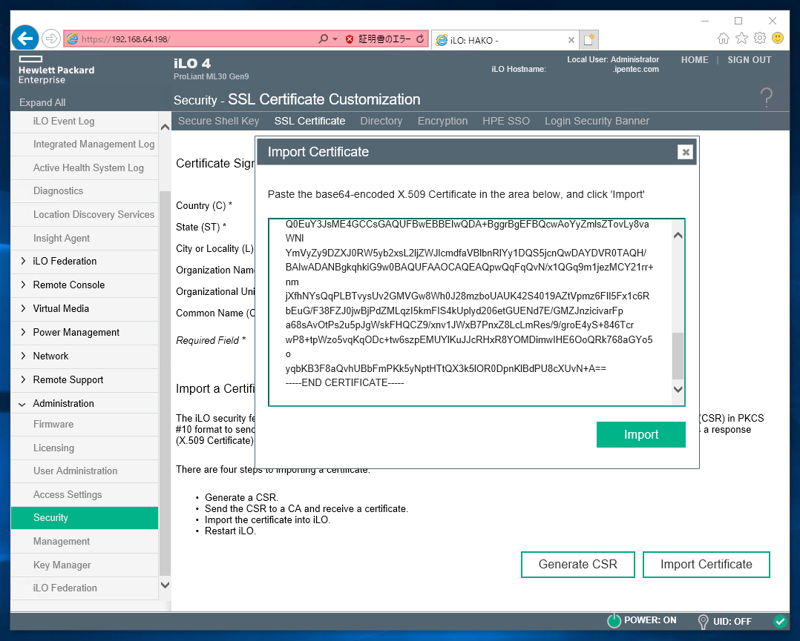This screenshot has height=641, width=800.
Task: Click the browser forward arrow
Action: click(x=51, y=38)
